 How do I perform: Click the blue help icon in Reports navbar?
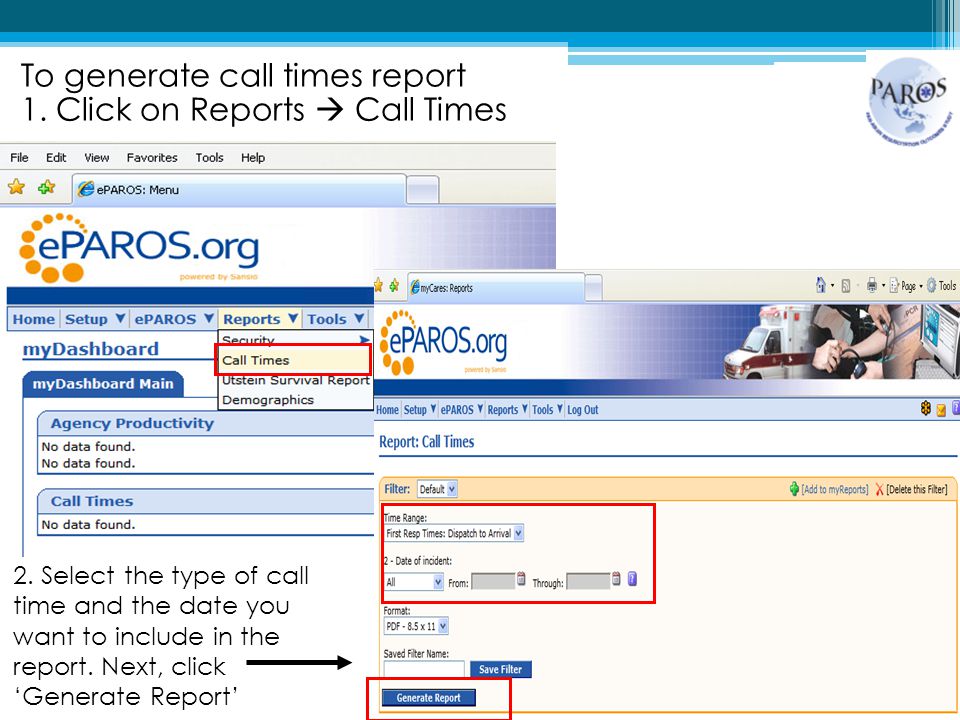pyautogui.click(x=956, y=408)
